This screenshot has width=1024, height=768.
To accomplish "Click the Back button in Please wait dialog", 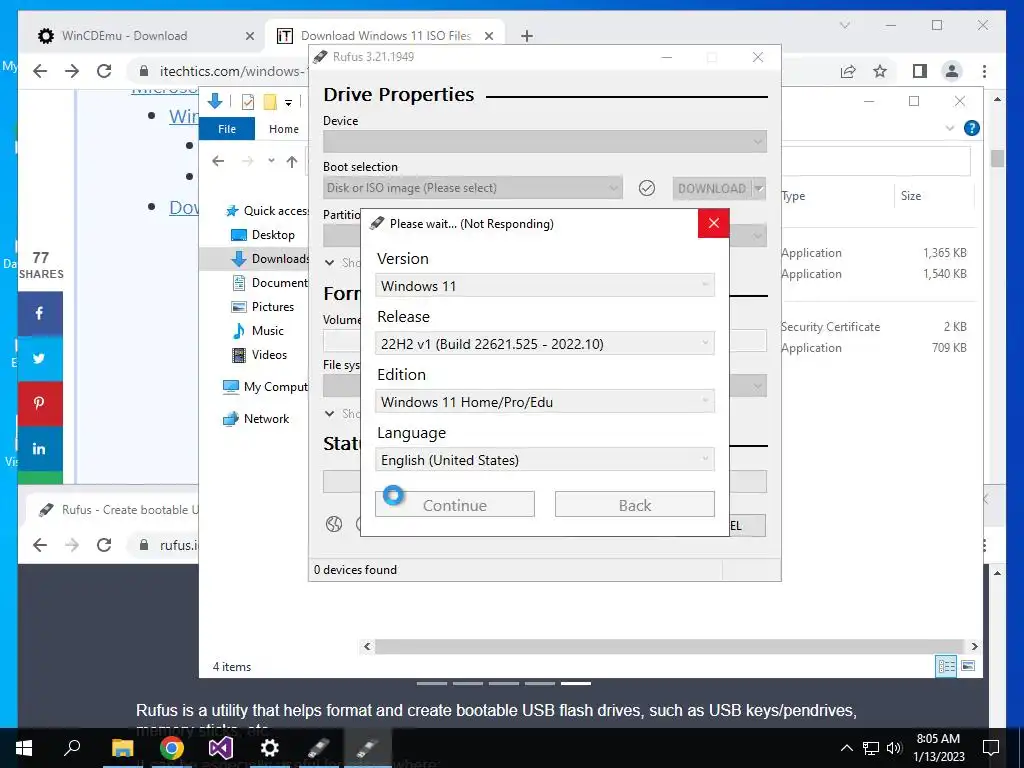I will coord(635,505).
